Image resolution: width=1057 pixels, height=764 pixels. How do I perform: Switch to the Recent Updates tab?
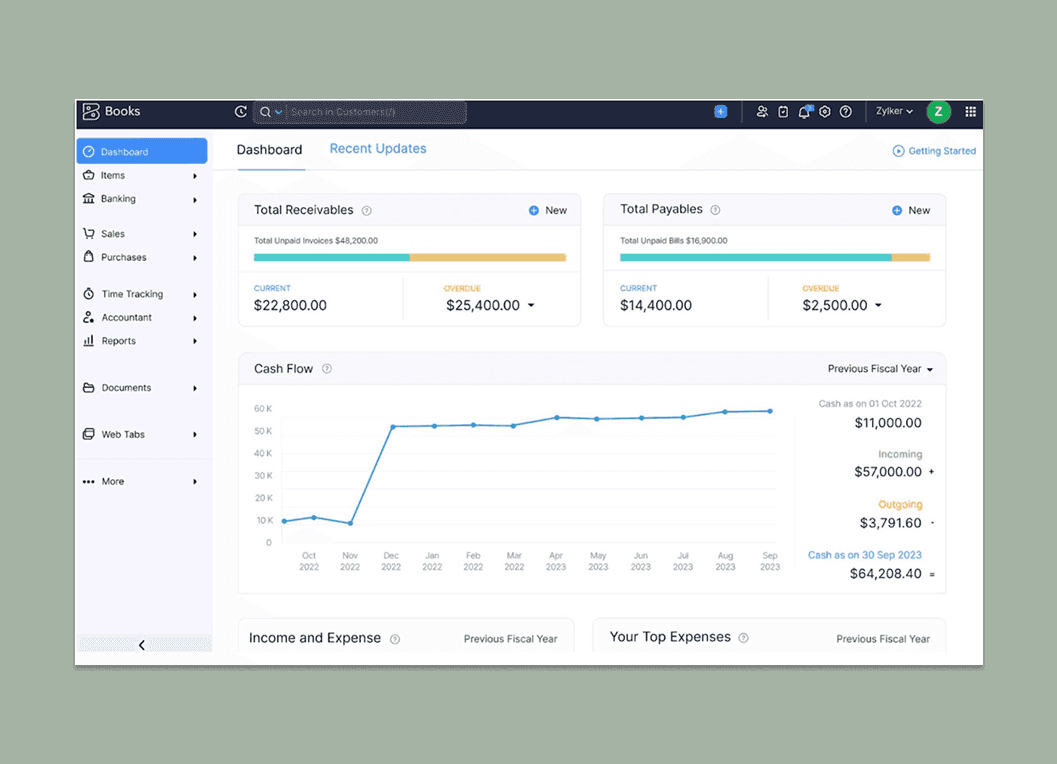coord(377,148)
